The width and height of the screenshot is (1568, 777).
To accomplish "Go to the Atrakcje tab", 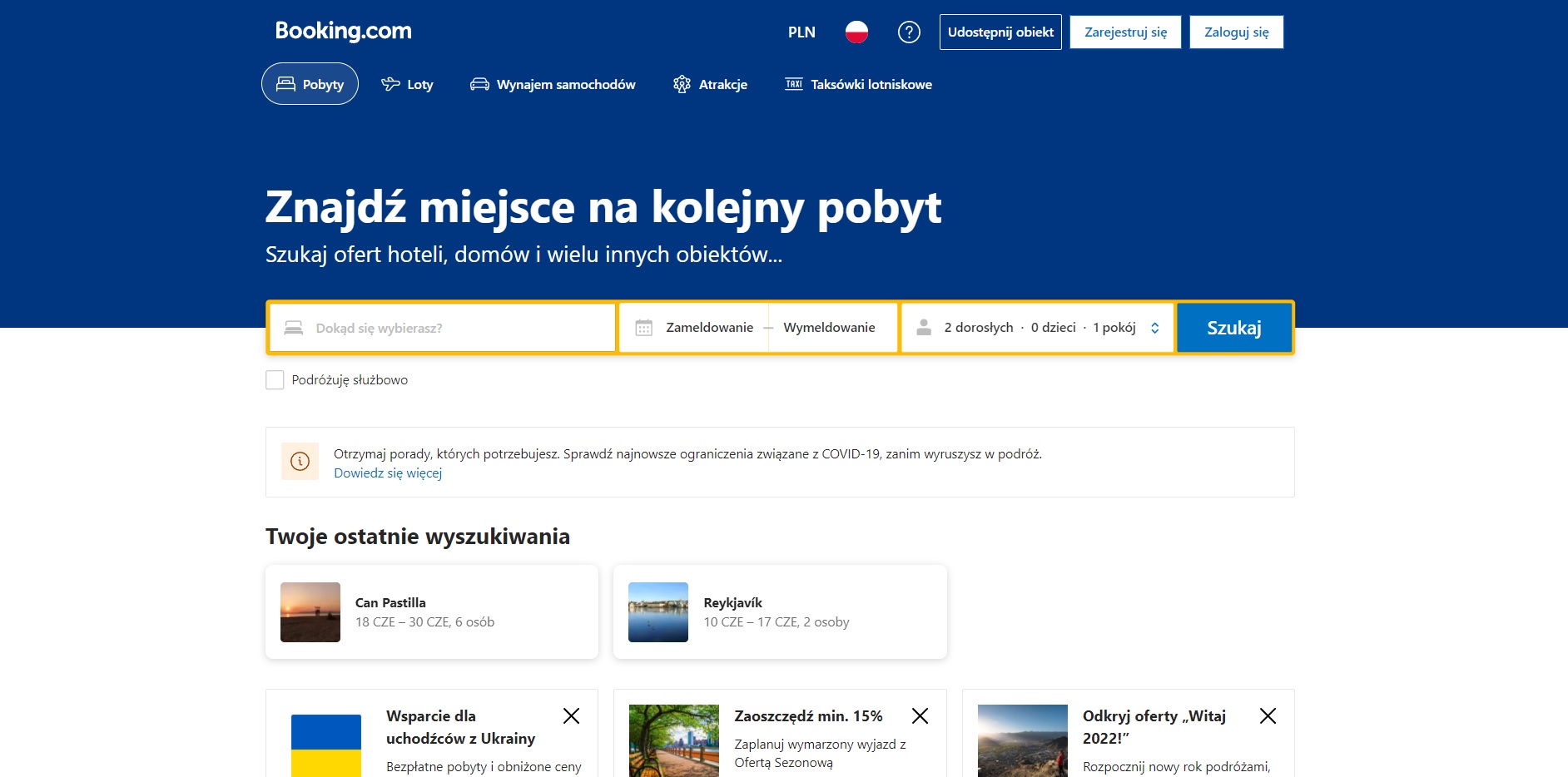I will tap(710, 84).
